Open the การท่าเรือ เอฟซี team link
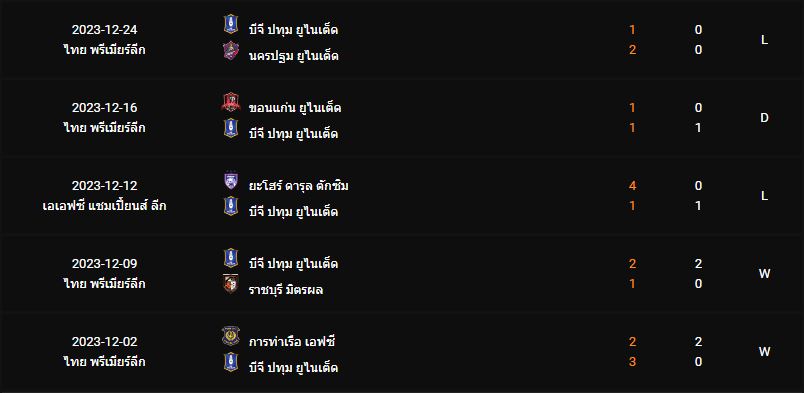Screen dimensions: 804x393 pos(292,342)
